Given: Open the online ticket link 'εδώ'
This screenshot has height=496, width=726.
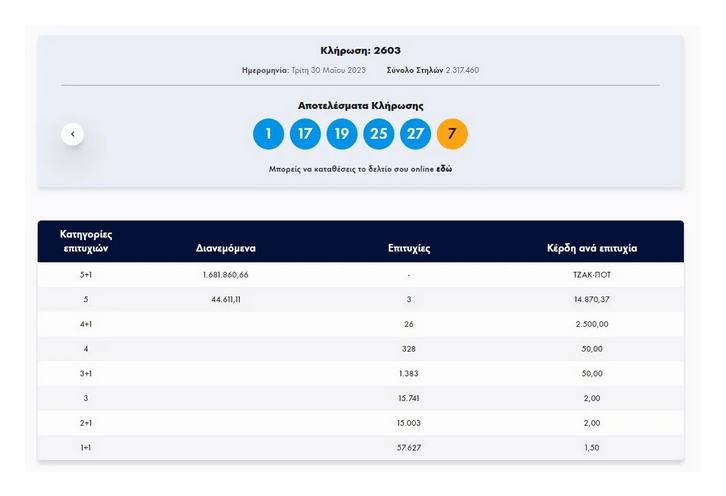Looking at the screenshot, I should coord(444,170).
